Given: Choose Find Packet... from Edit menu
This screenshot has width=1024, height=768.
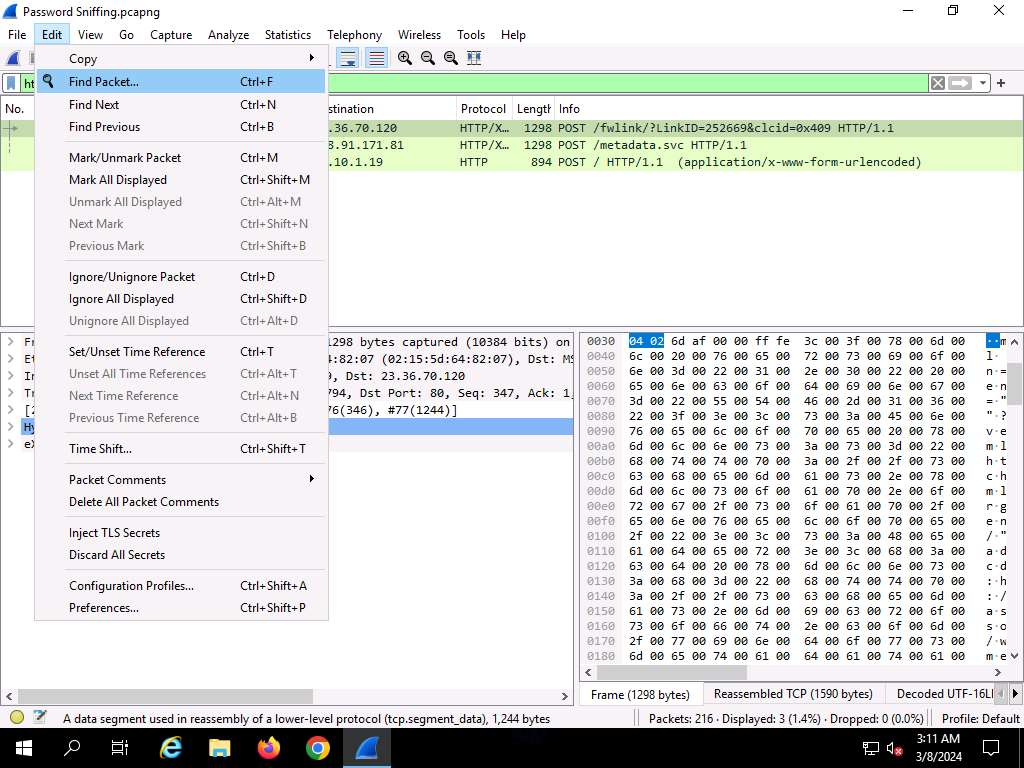Looking at the screenshot, I should 104,82.
